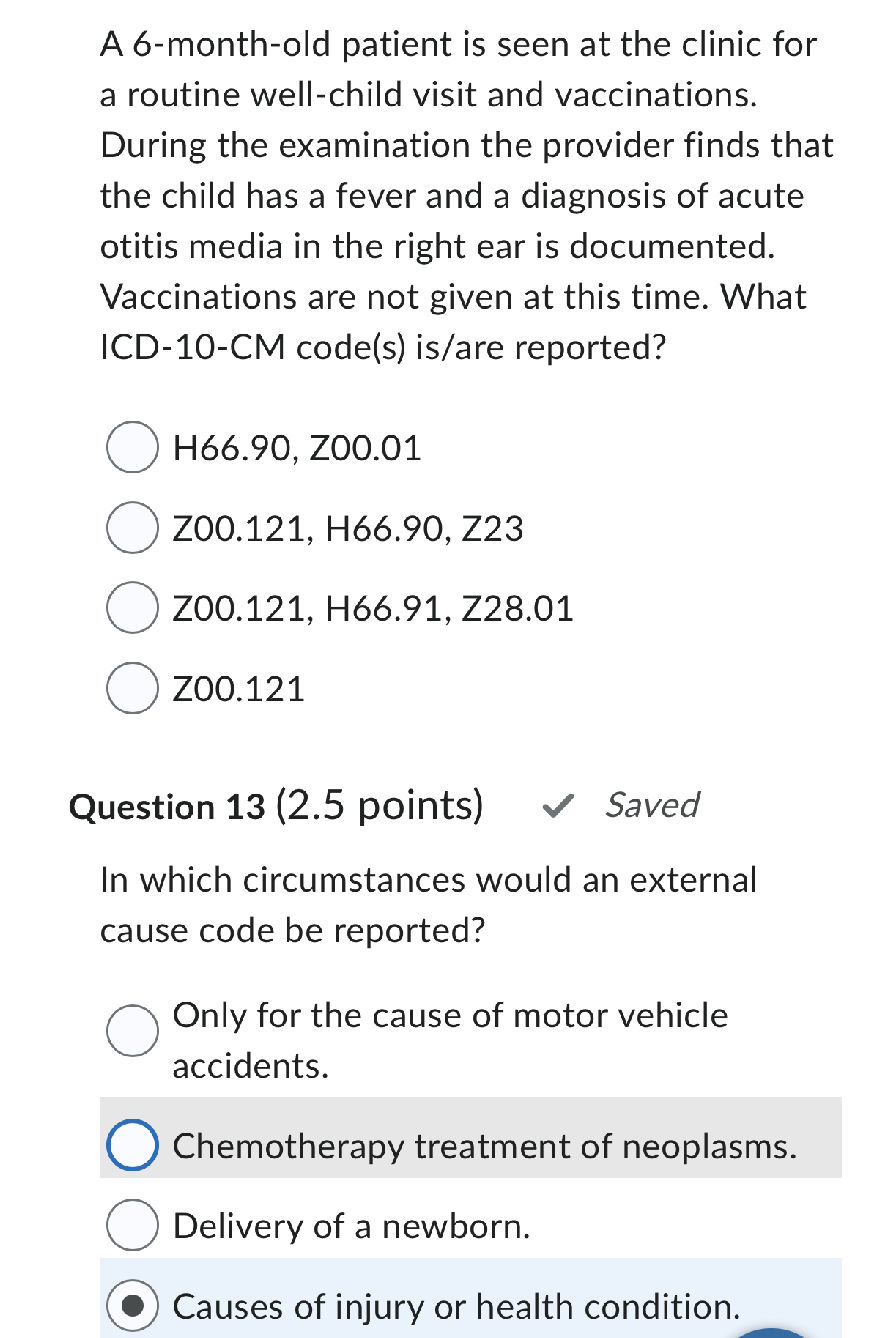Screen dimensions: 888x1338
Task: Click the Saved status text
Action: click(x=652, y=805)
